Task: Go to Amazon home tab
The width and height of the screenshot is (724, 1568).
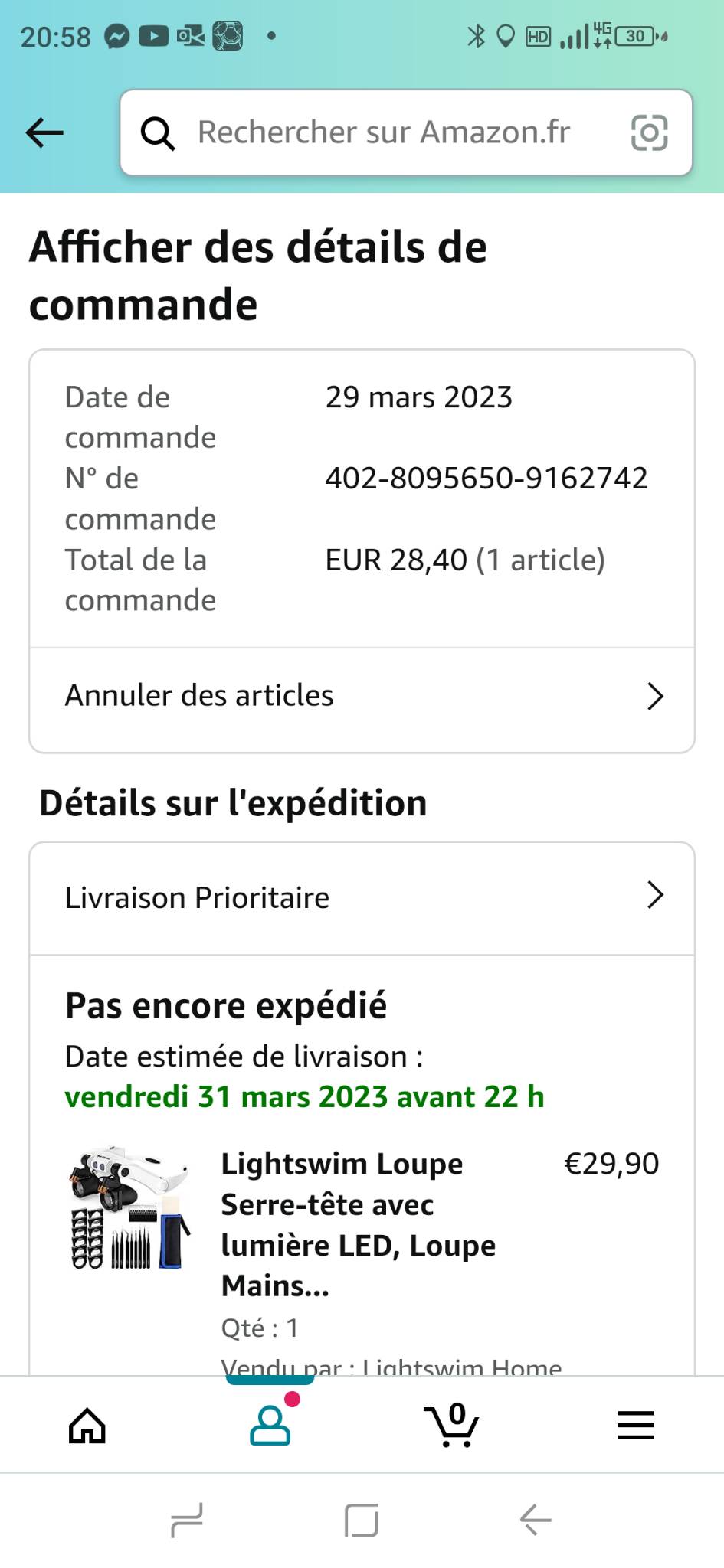Action: tap(87, 1426)
